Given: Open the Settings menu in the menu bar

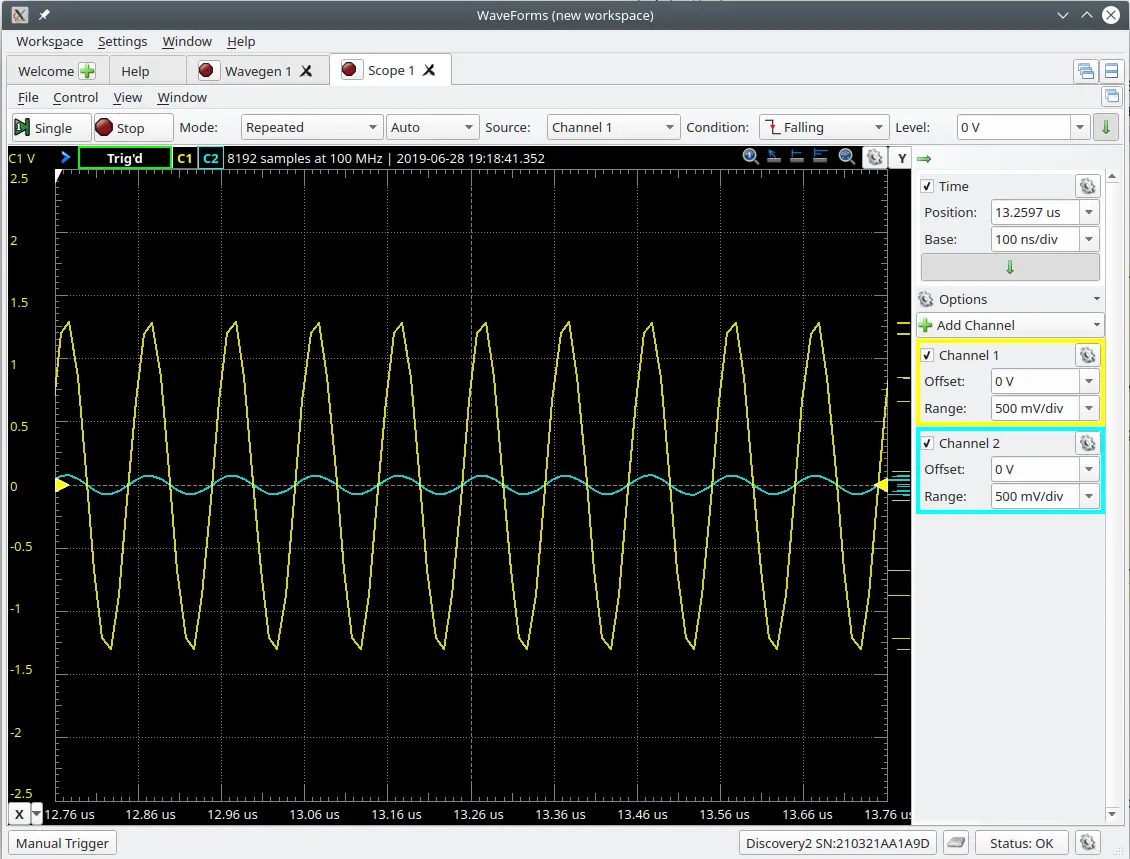Looking at the screenshot, I should [x=122, y=41].
